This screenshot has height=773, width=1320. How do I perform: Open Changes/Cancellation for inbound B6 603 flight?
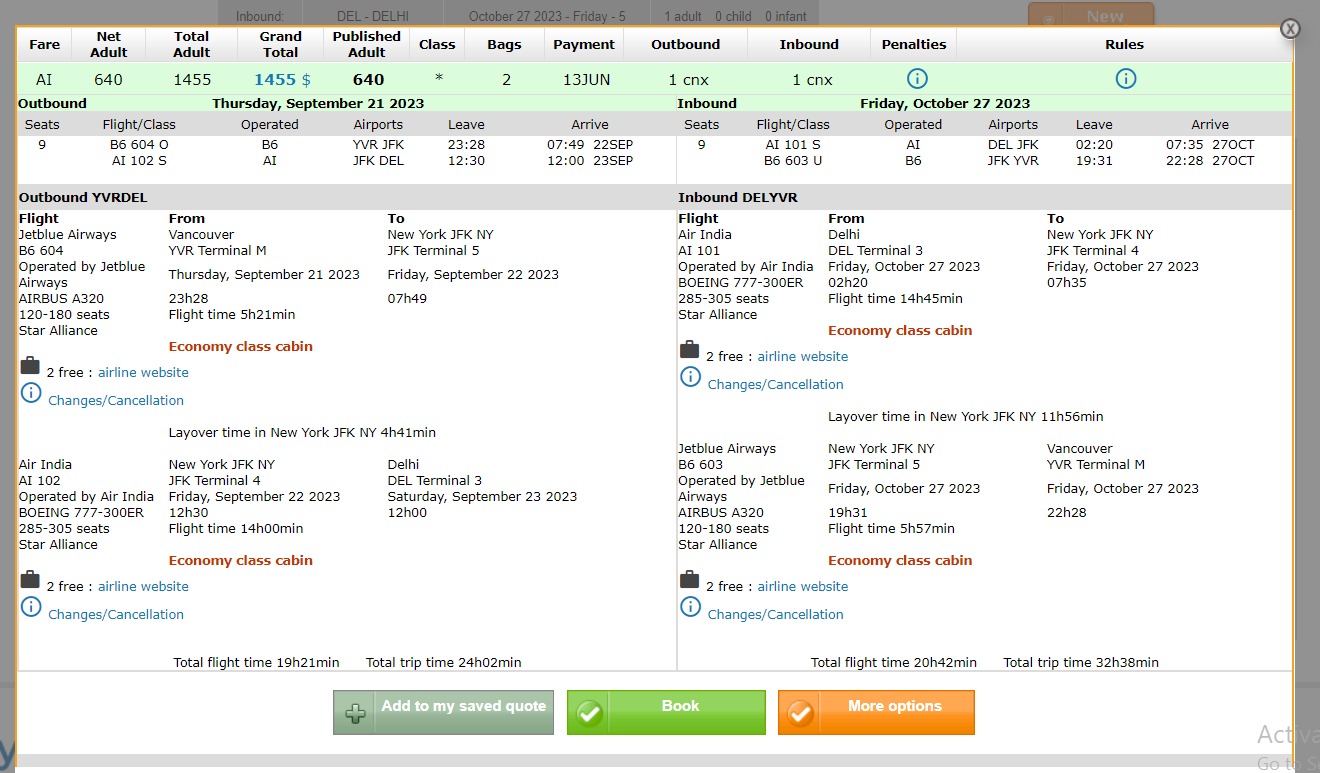pyautogui.click(x=775, y=615)
